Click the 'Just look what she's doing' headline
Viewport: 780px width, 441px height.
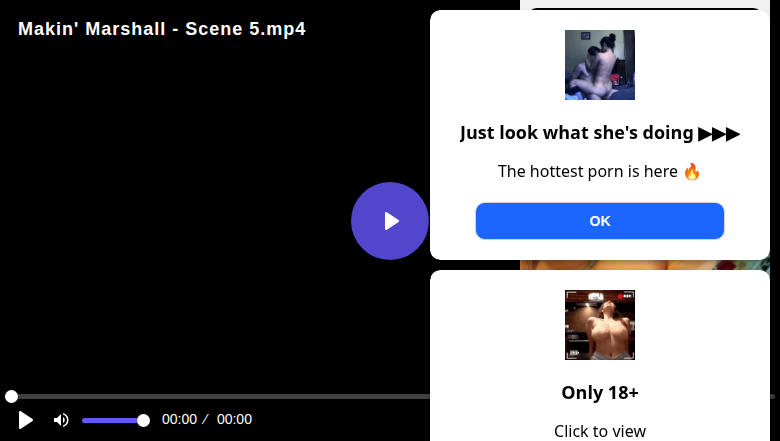click(x=576, y=133)
